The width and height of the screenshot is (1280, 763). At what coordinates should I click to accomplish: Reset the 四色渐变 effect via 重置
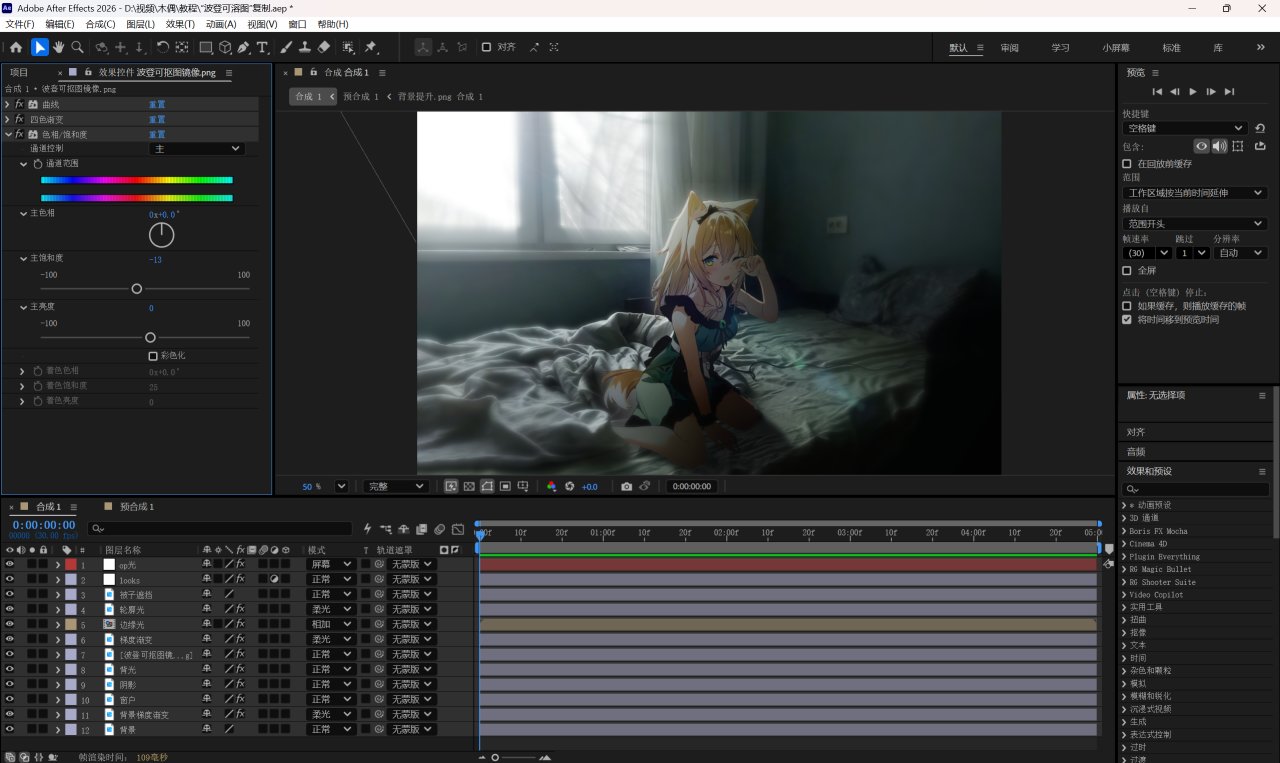pos(157,119)
